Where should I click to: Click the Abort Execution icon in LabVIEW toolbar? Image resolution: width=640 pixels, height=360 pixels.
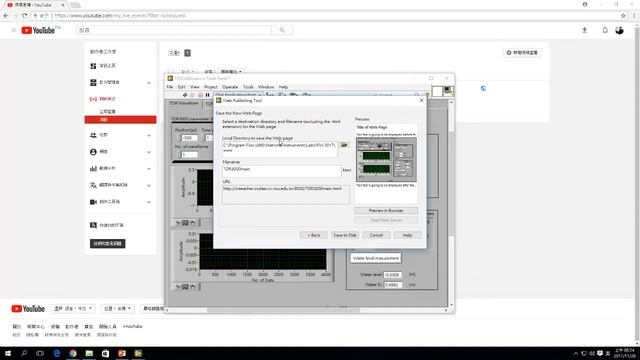(x=200, y=95)
